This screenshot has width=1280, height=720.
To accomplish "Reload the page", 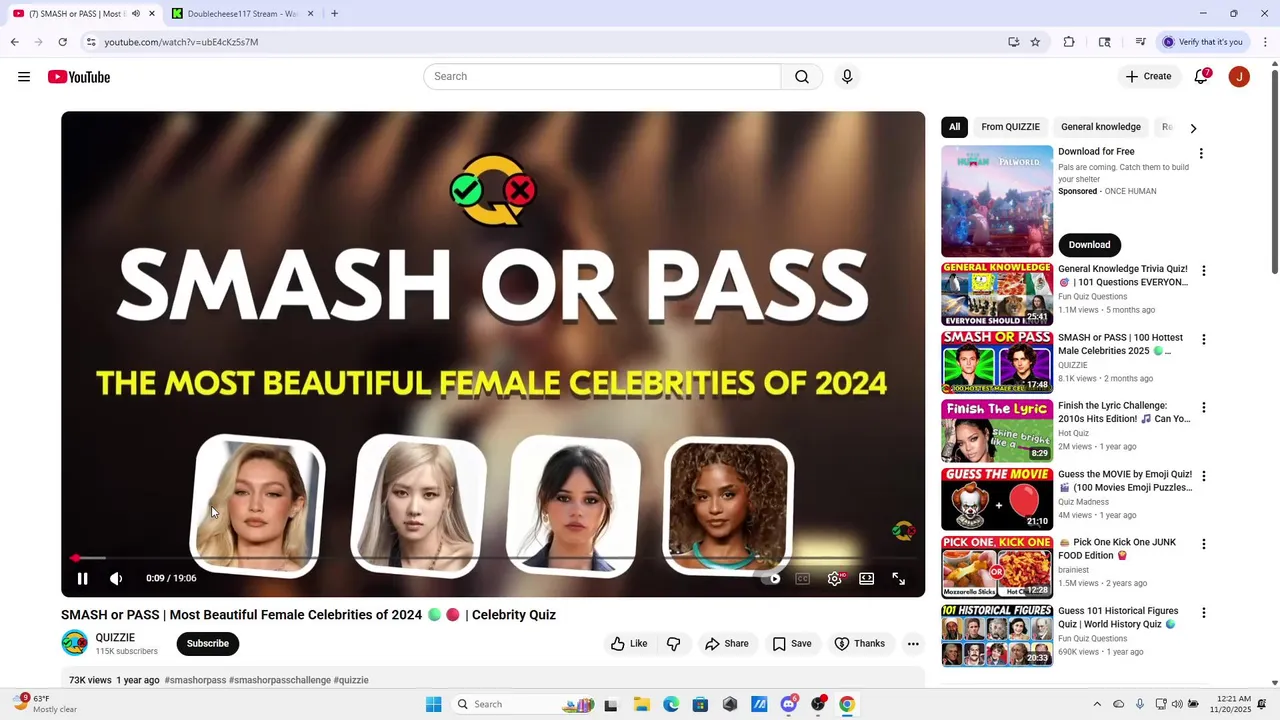I will point(62,42).
